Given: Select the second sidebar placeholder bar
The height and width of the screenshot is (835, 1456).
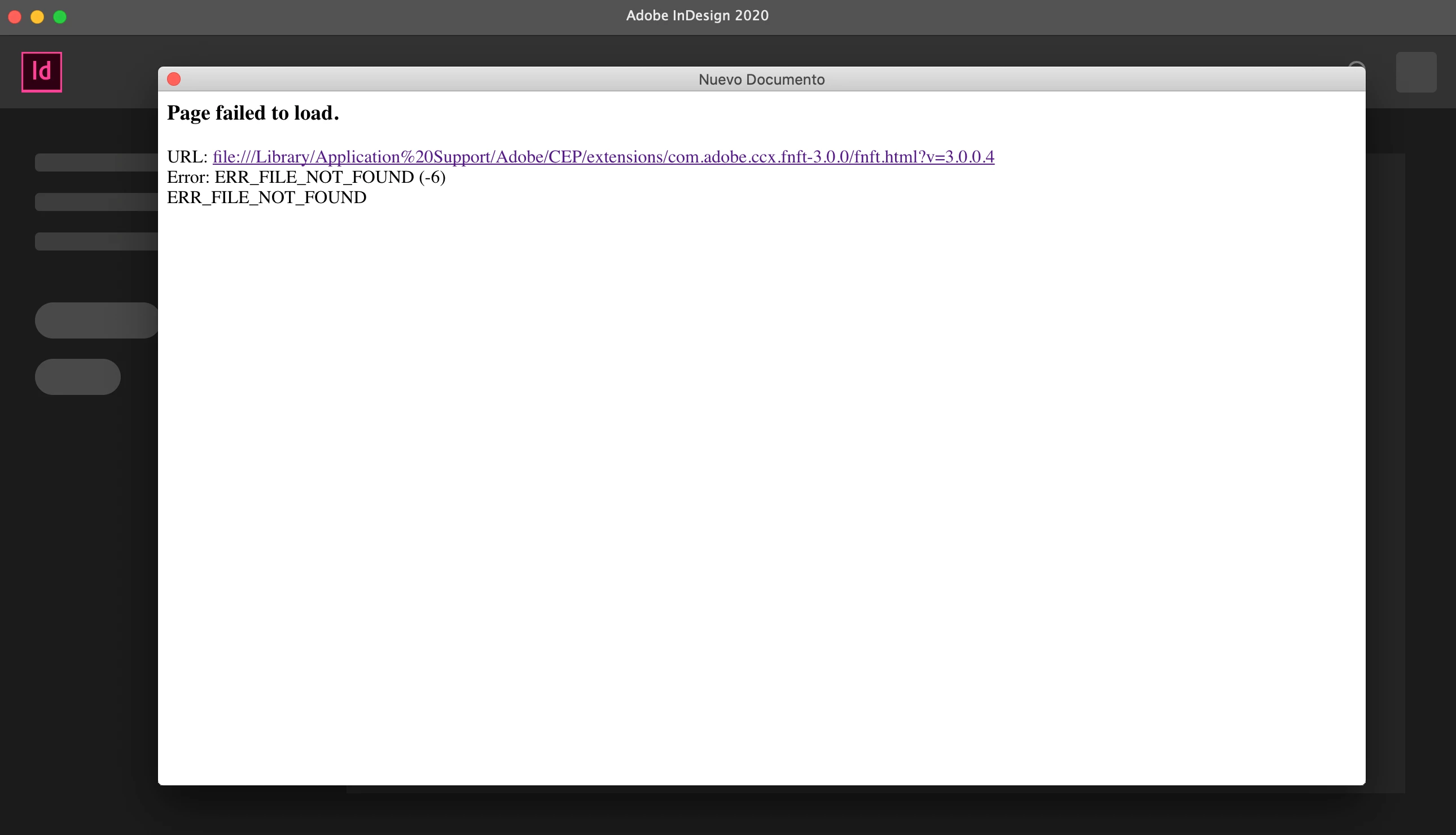Looking at the screenshot, I should point(96,202).
